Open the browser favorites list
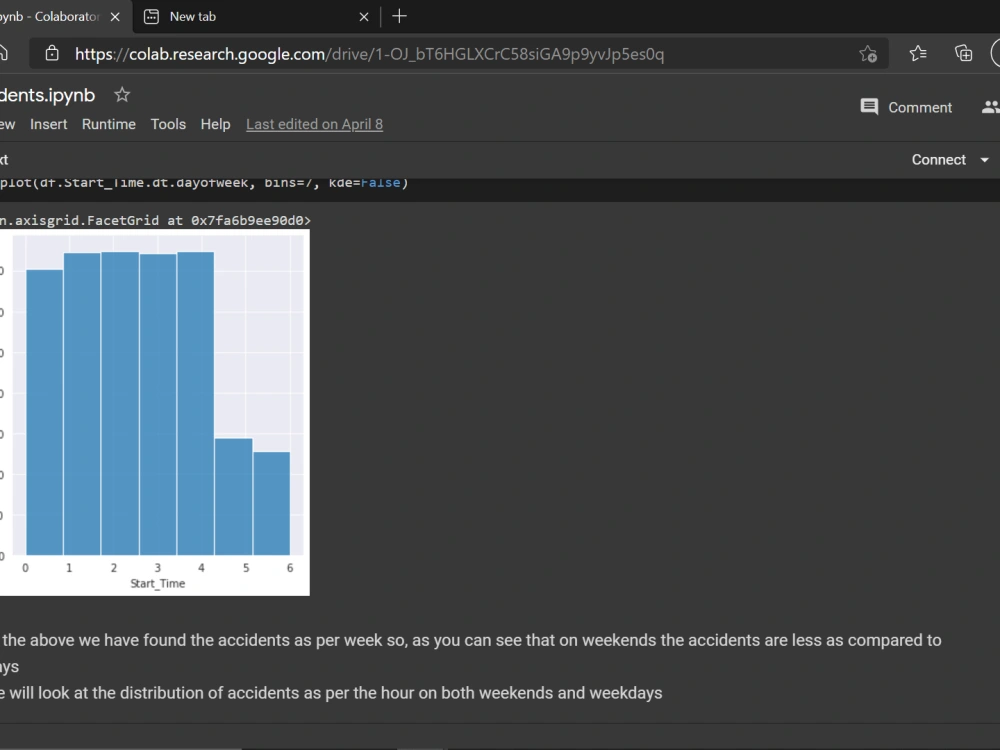 [x=918, y=54]
